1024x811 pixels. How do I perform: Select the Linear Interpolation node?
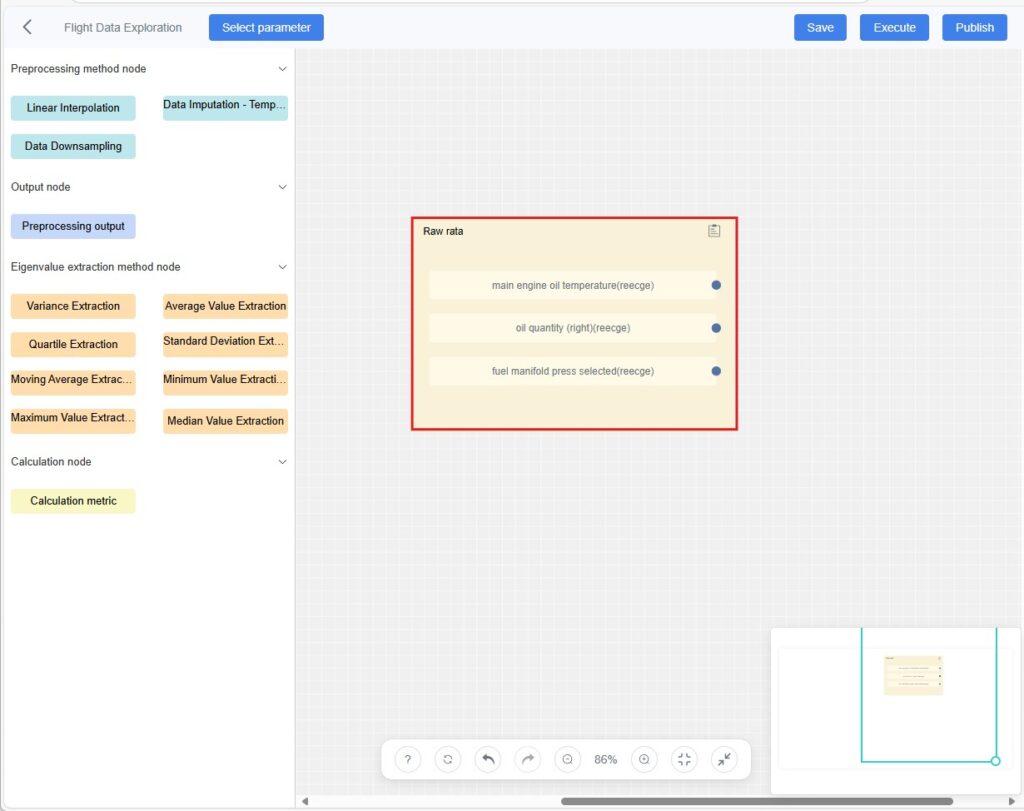pyautogui.click(x=73, y=108)
